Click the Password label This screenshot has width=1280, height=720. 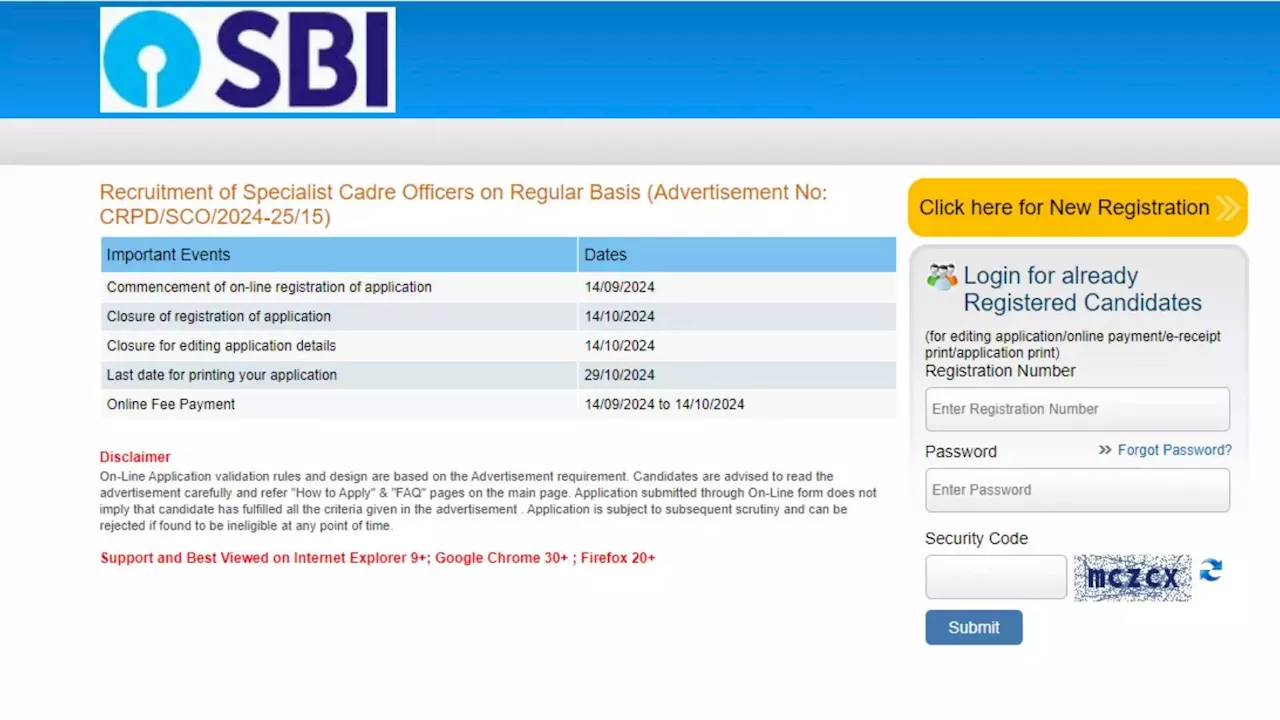(961, 452)
